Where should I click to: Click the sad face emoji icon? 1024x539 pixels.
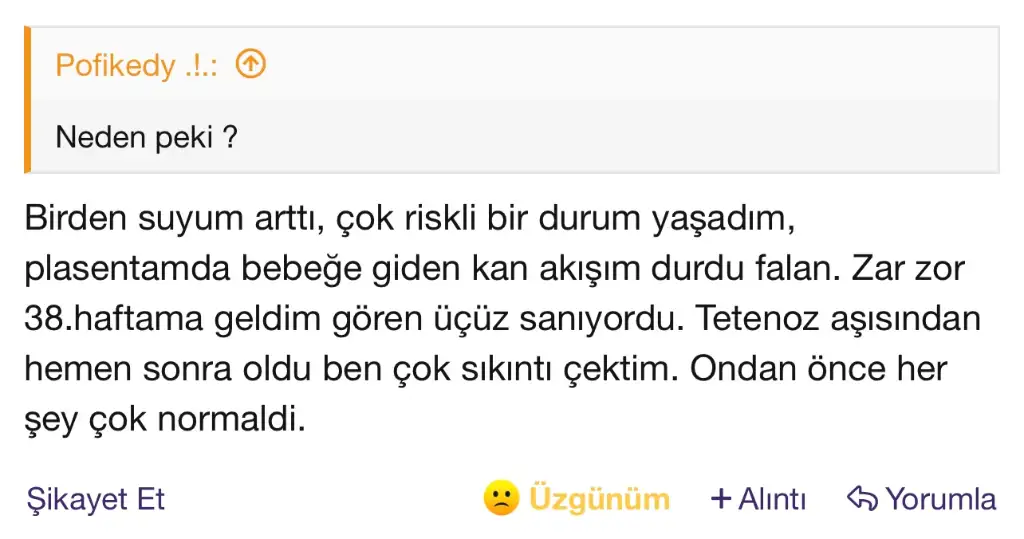point(500,498)
